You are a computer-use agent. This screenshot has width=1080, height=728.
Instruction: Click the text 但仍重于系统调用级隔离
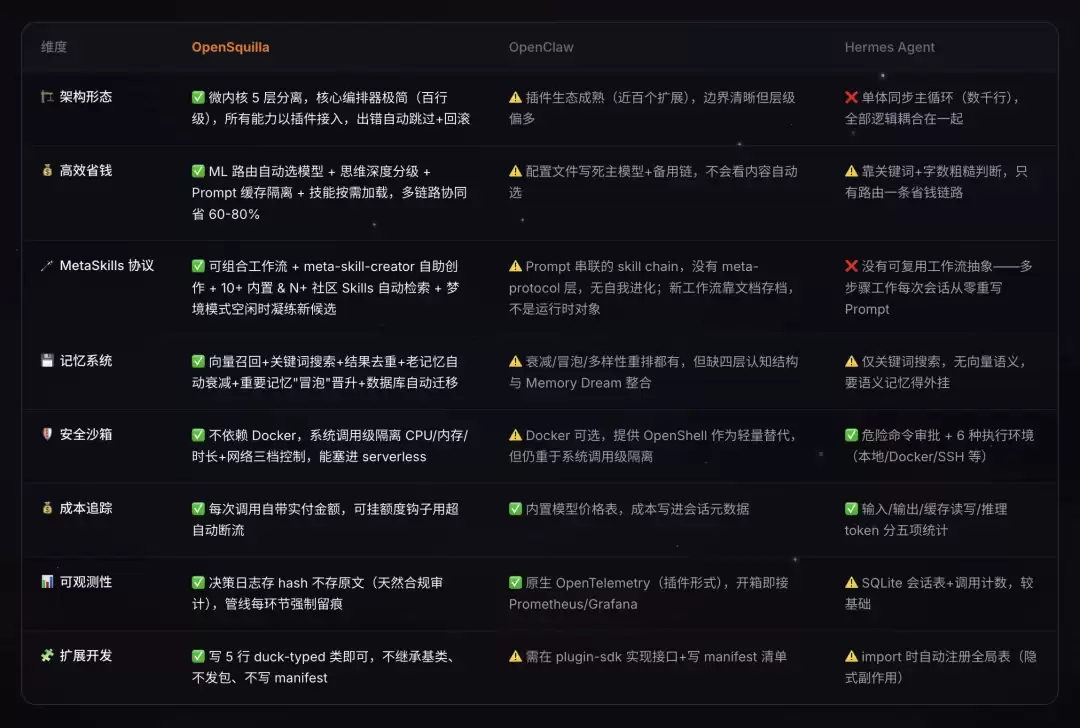tap(581, 457)
